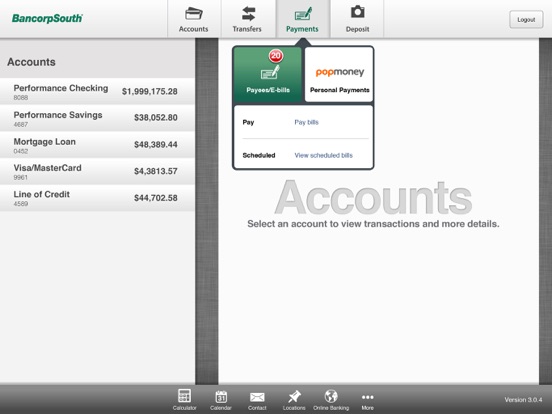Open the Visa/MasterCard account

tap(97, 171)
